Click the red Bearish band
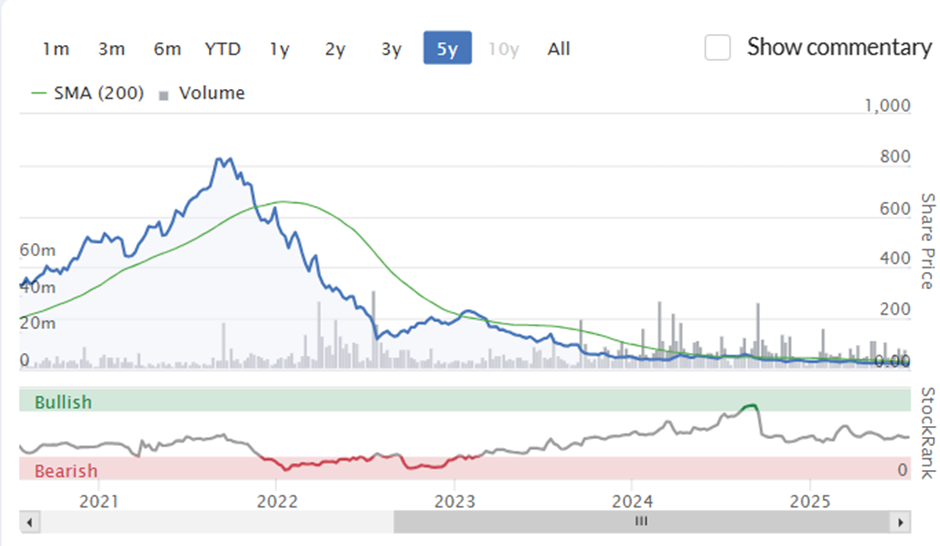The height and width of the screenshot is (546, 940). [x=465, y=469]
